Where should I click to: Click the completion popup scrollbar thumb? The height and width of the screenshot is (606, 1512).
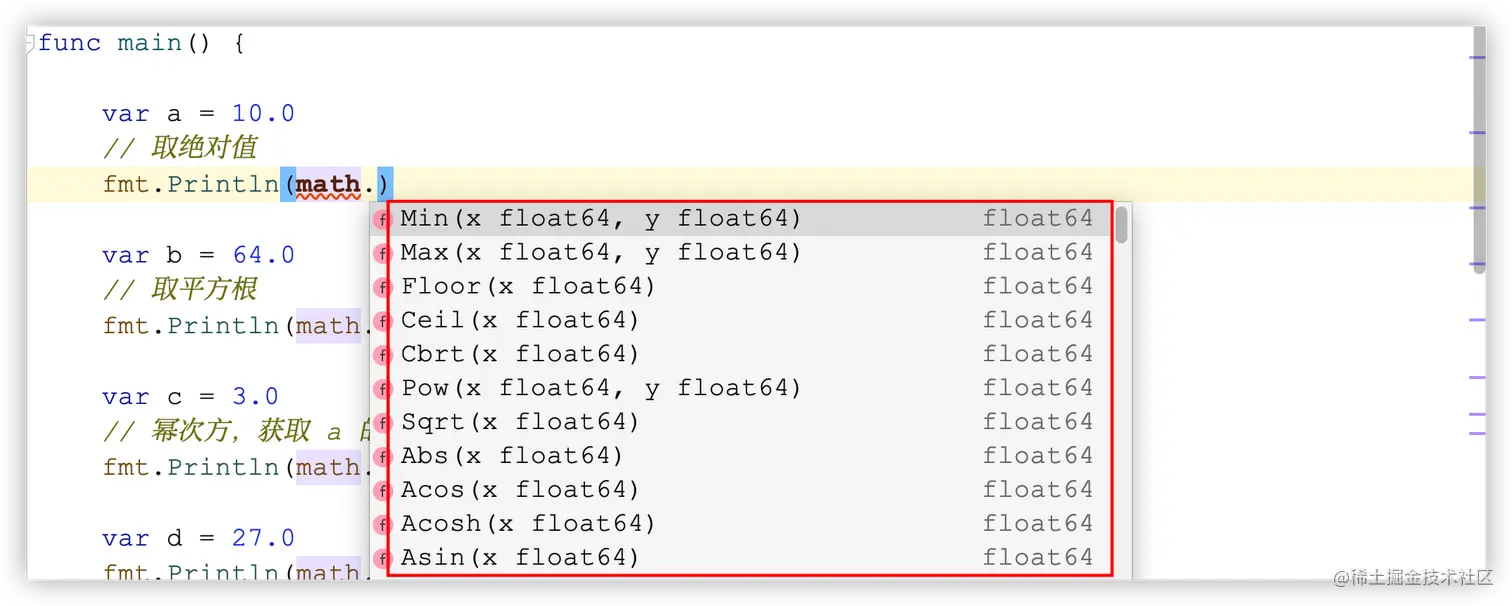pos(1122,224)
